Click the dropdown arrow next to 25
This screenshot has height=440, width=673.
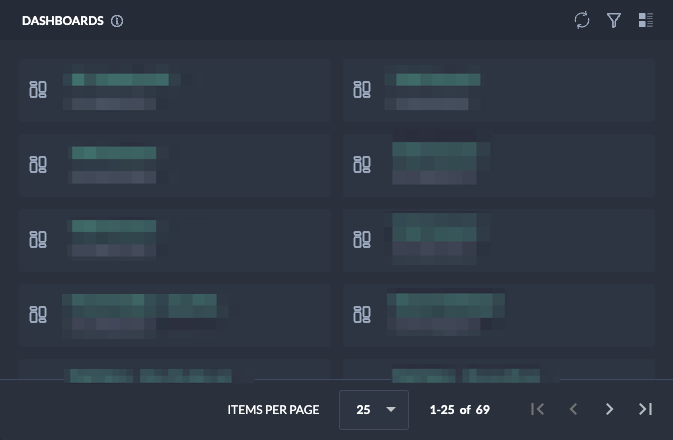coord(391,409)
